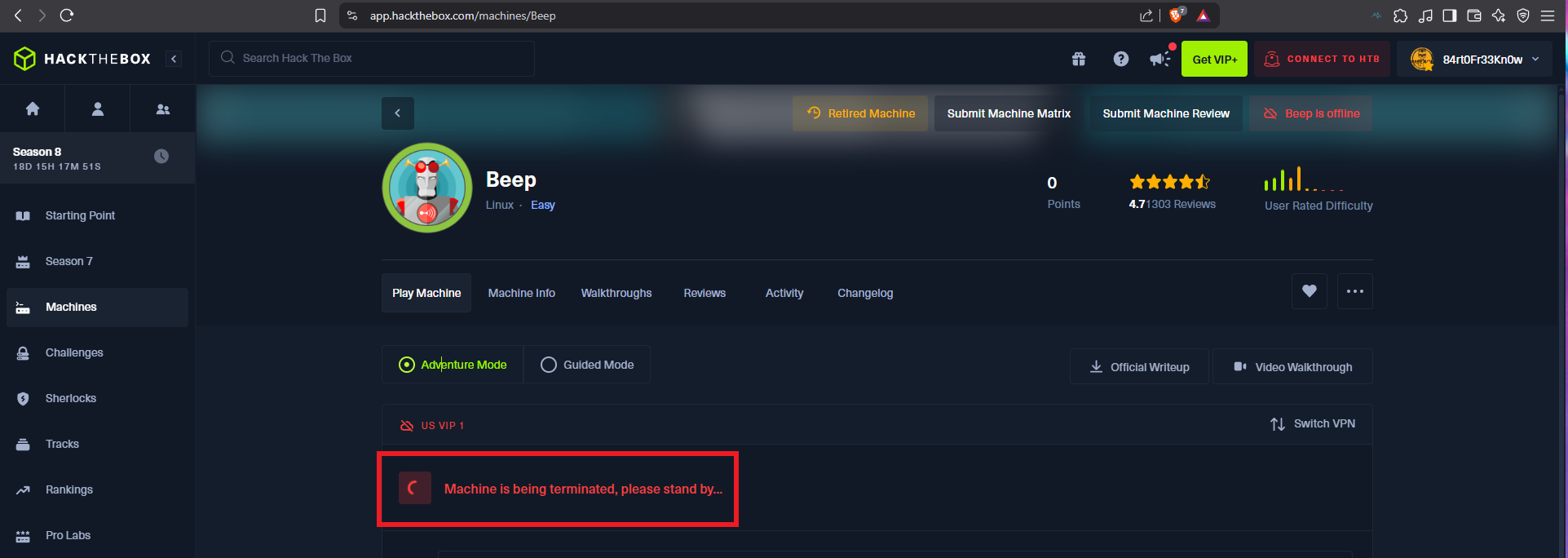This screenshot has width=1568, height=558.
Task: Click the Retired Machine badge
Action: click(860, 113)
